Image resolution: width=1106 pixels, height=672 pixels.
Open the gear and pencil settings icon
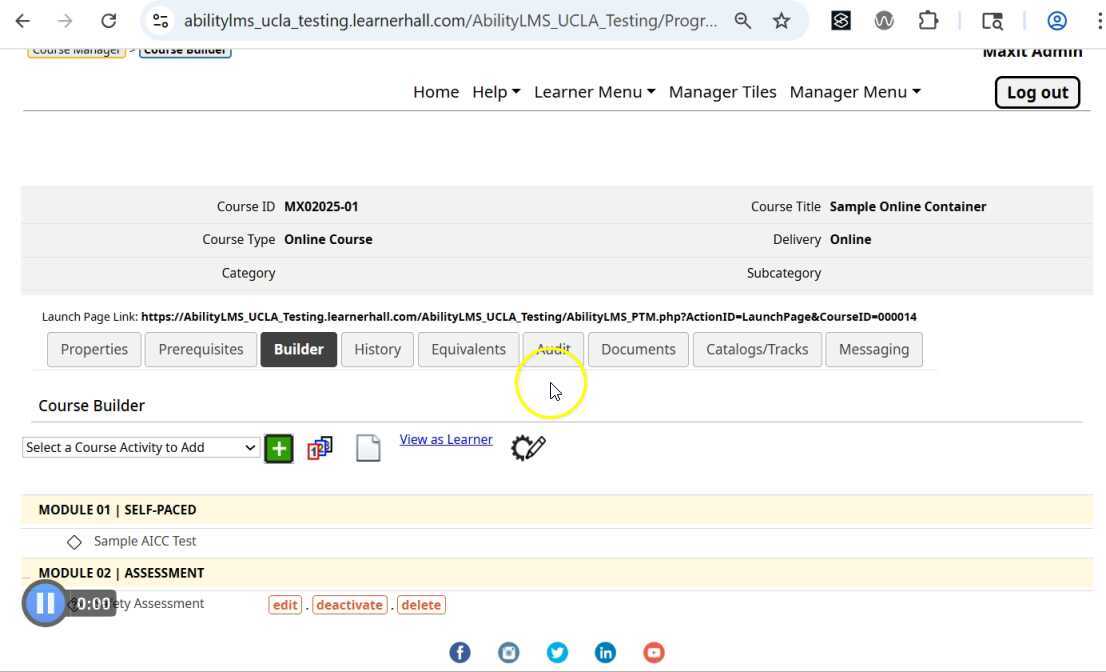coord(528,447)
